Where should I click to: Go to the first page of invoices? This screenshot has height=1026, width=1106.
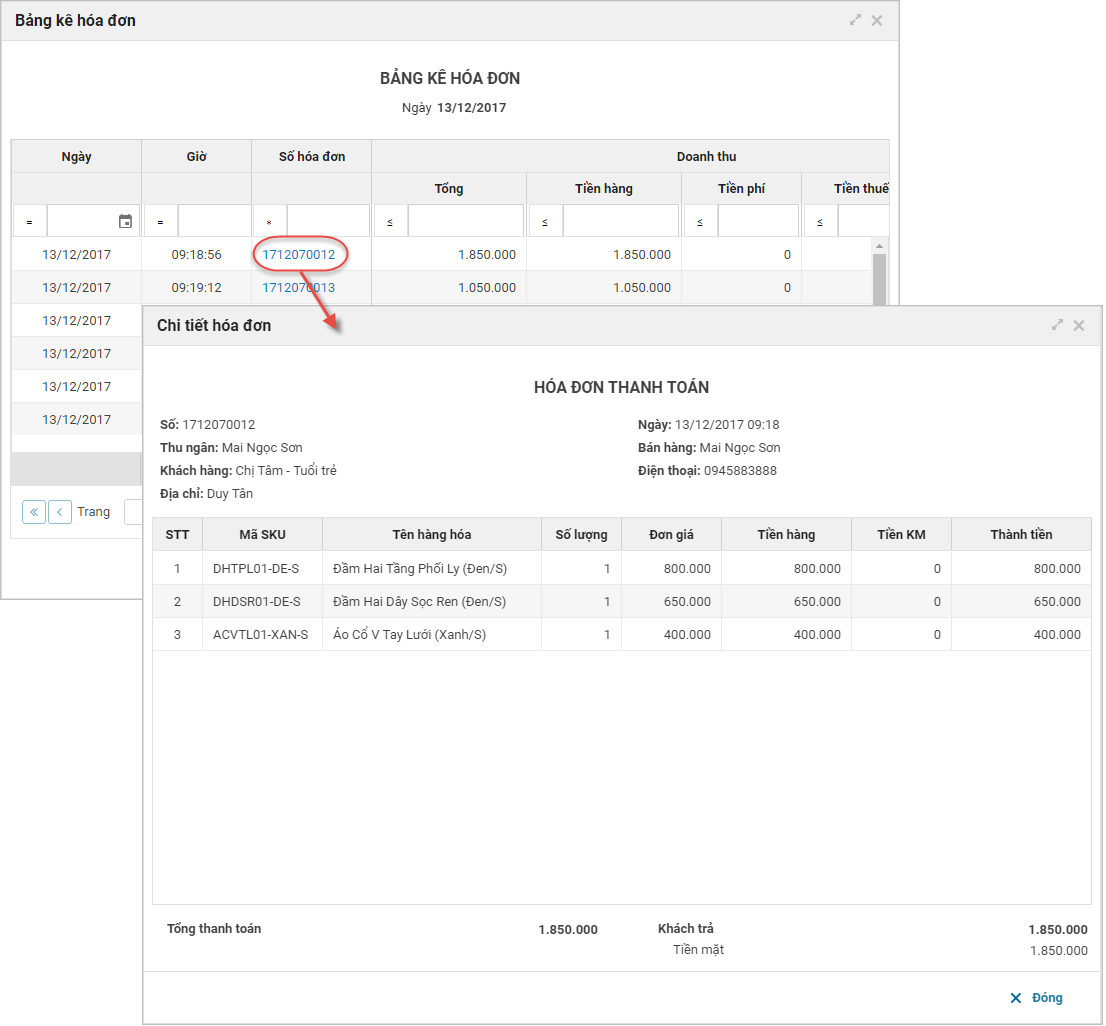pos(34,512)
